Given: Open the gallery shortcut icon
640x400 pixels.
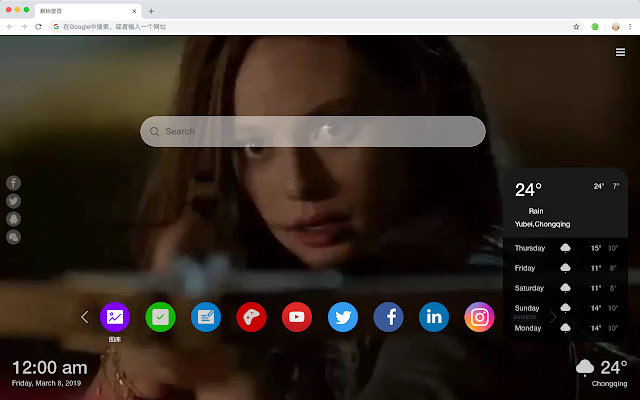Looking at the screenshot, I should [x=115, y=317].
